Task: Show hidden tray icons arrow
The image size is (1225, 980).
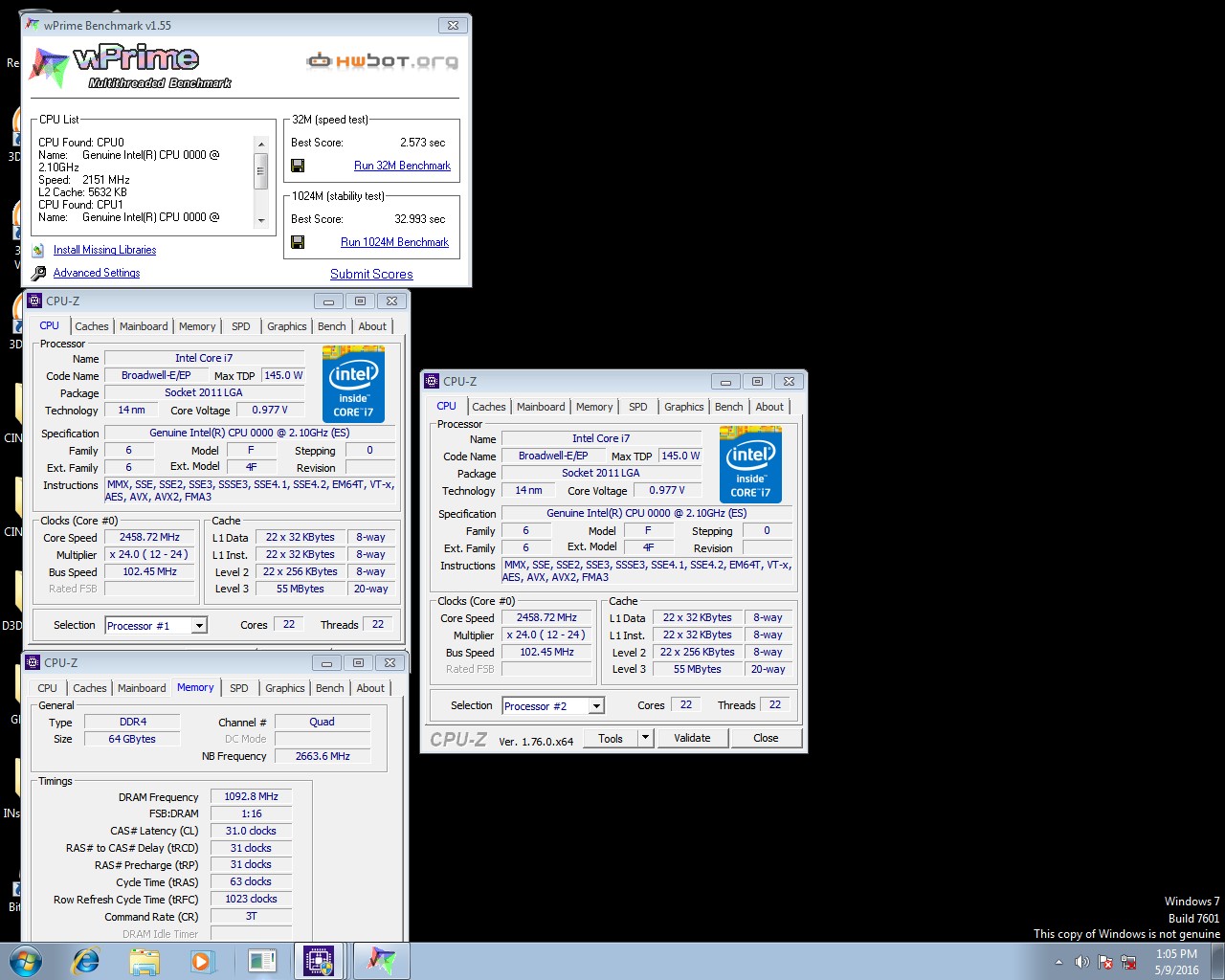Action: click(1058, 962)
